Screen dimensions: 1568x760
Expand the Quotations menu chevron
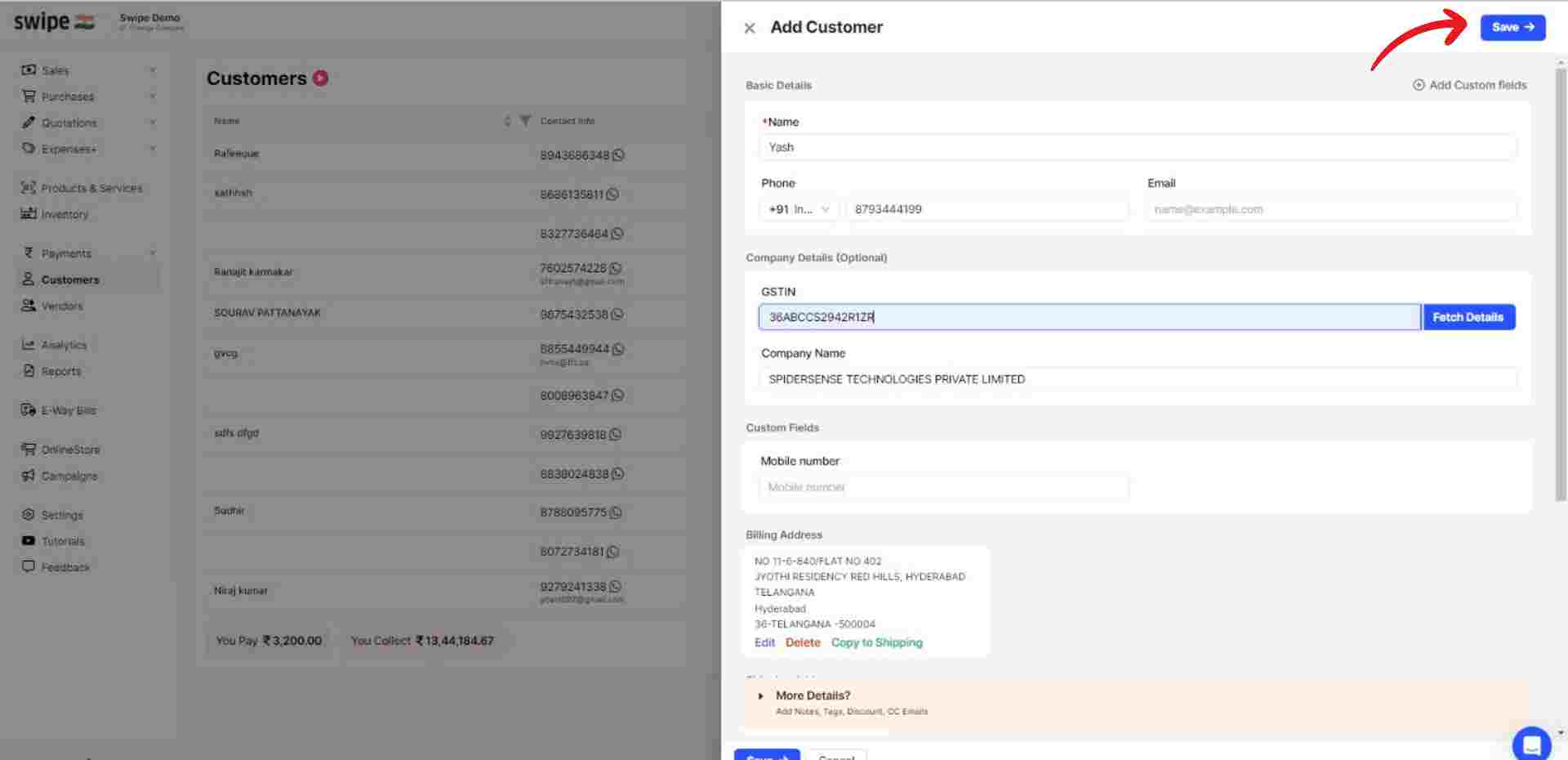pos(152,123)
